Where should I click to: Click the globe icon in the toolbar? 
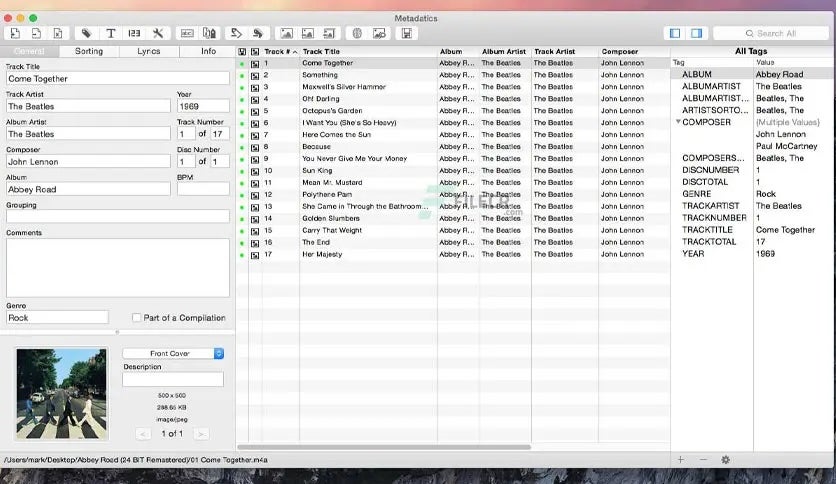pyautogui.click(x=357, y=33)
